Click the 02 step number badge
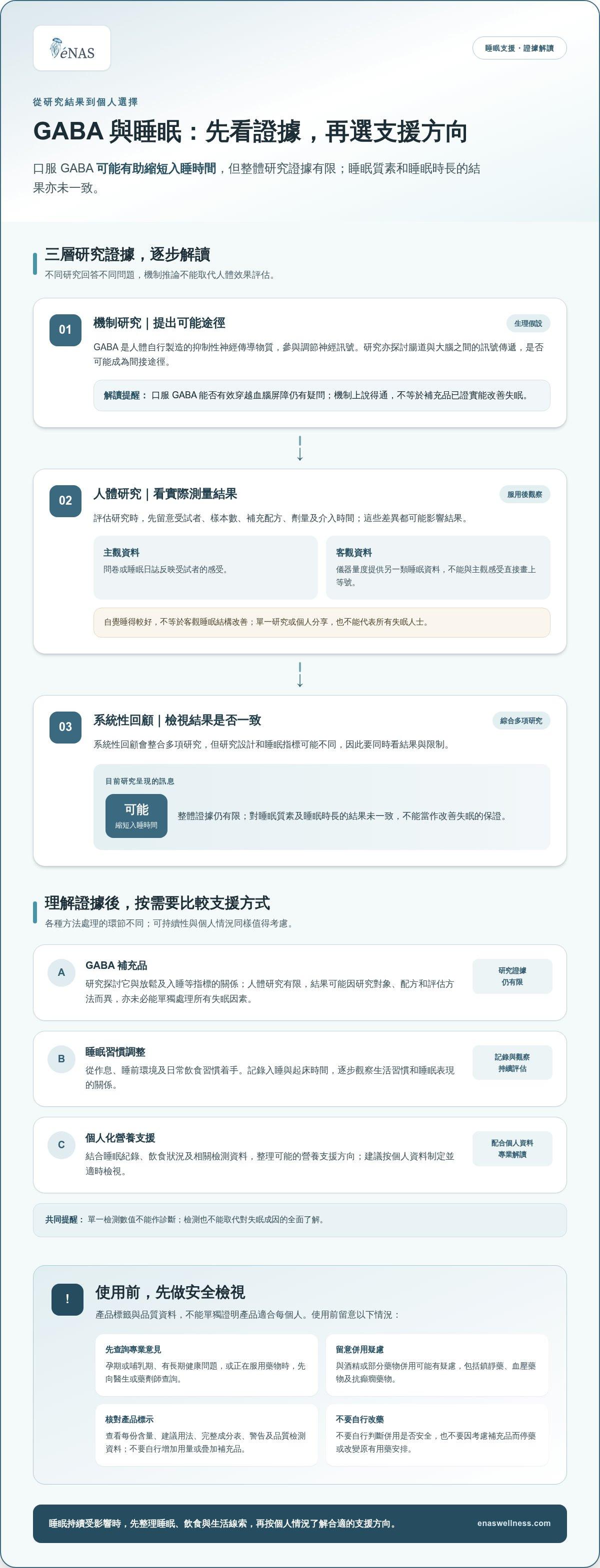 point(65,501)
